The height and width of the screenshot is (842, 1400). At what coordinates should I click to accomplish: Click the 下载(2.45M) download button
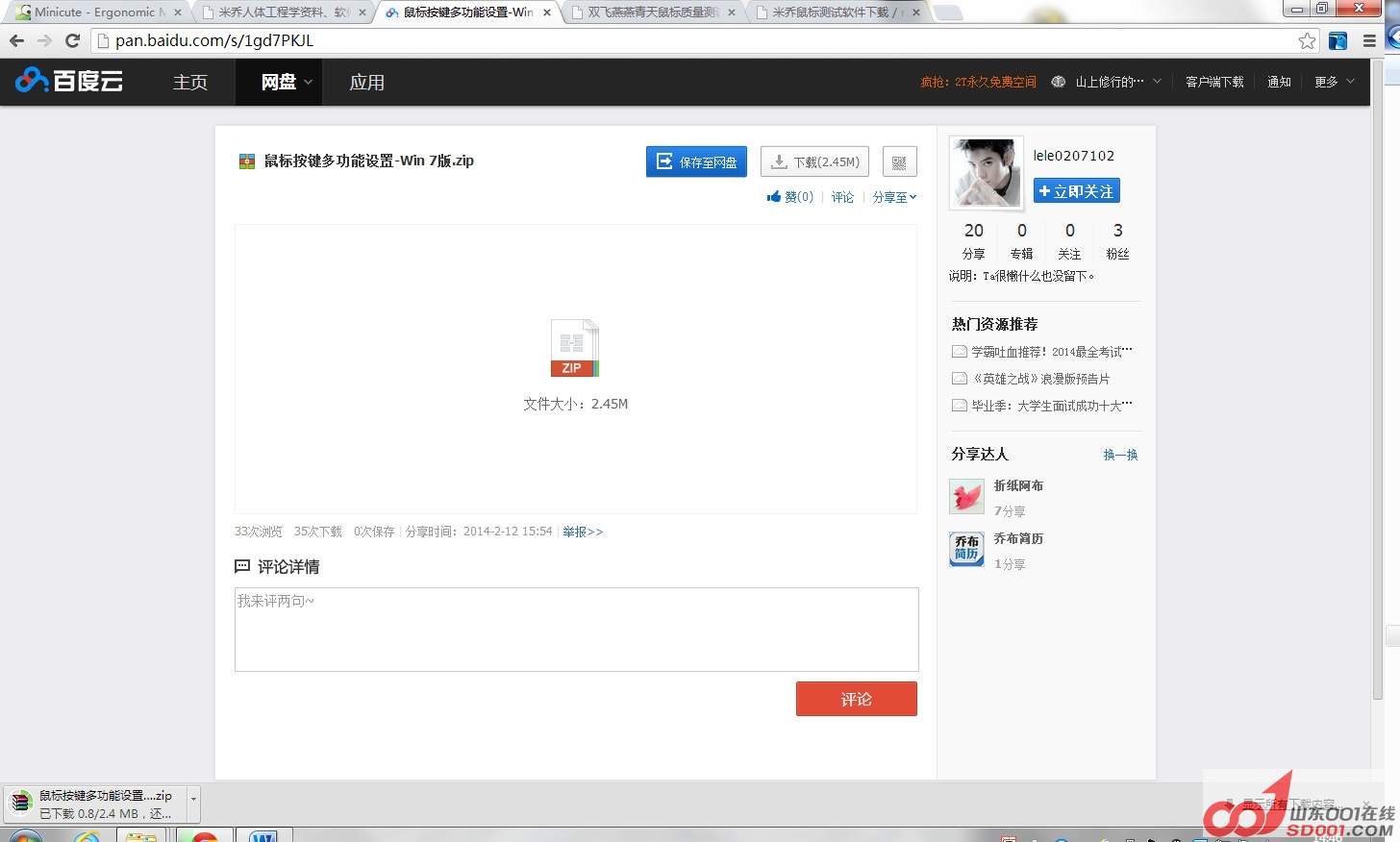(x=814, y=162)
